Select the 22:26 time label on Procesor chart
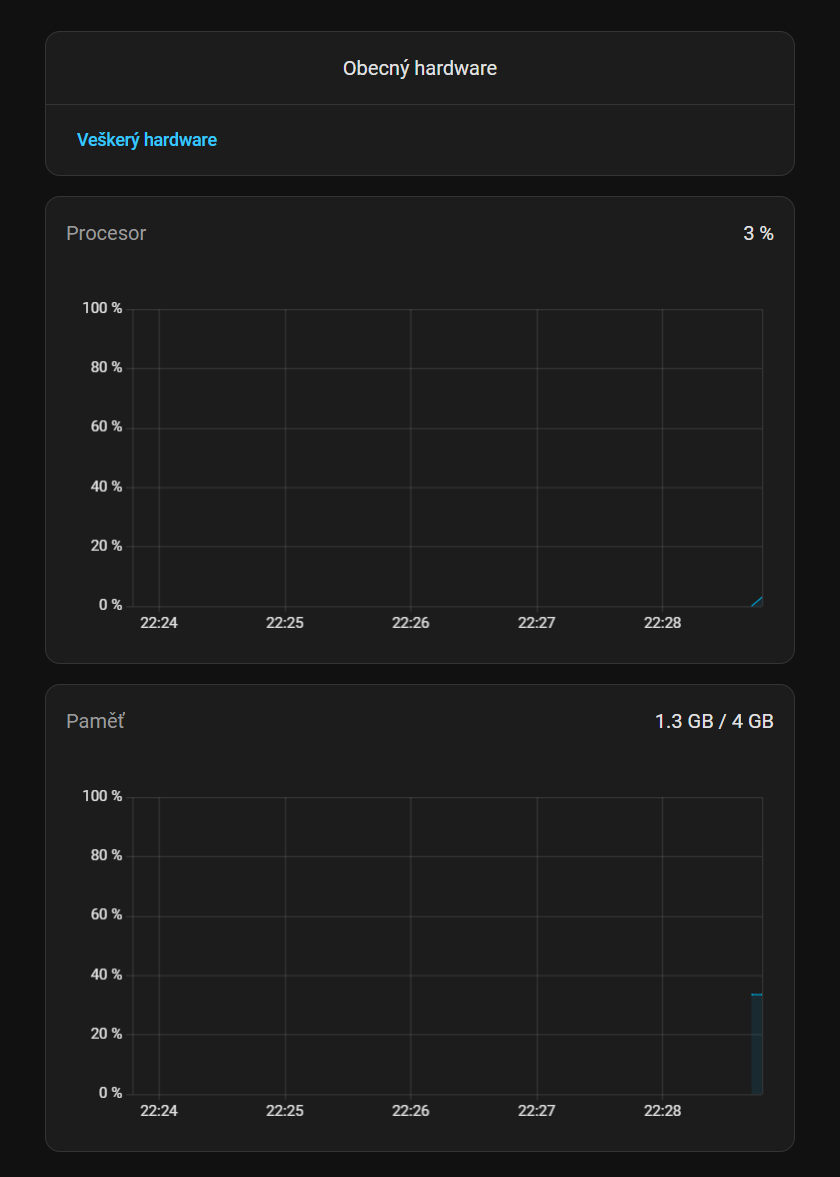This screenshot has height=1177, width=840. pos(411,622)
